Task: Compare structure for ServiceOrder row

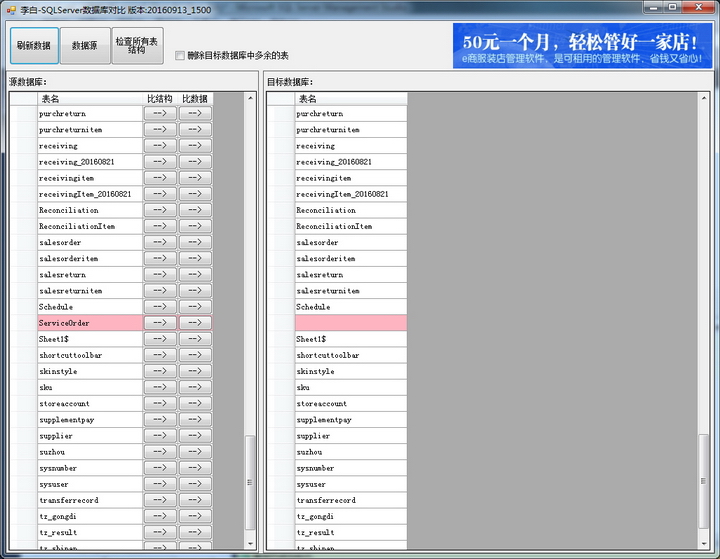Action: point(160,323)
